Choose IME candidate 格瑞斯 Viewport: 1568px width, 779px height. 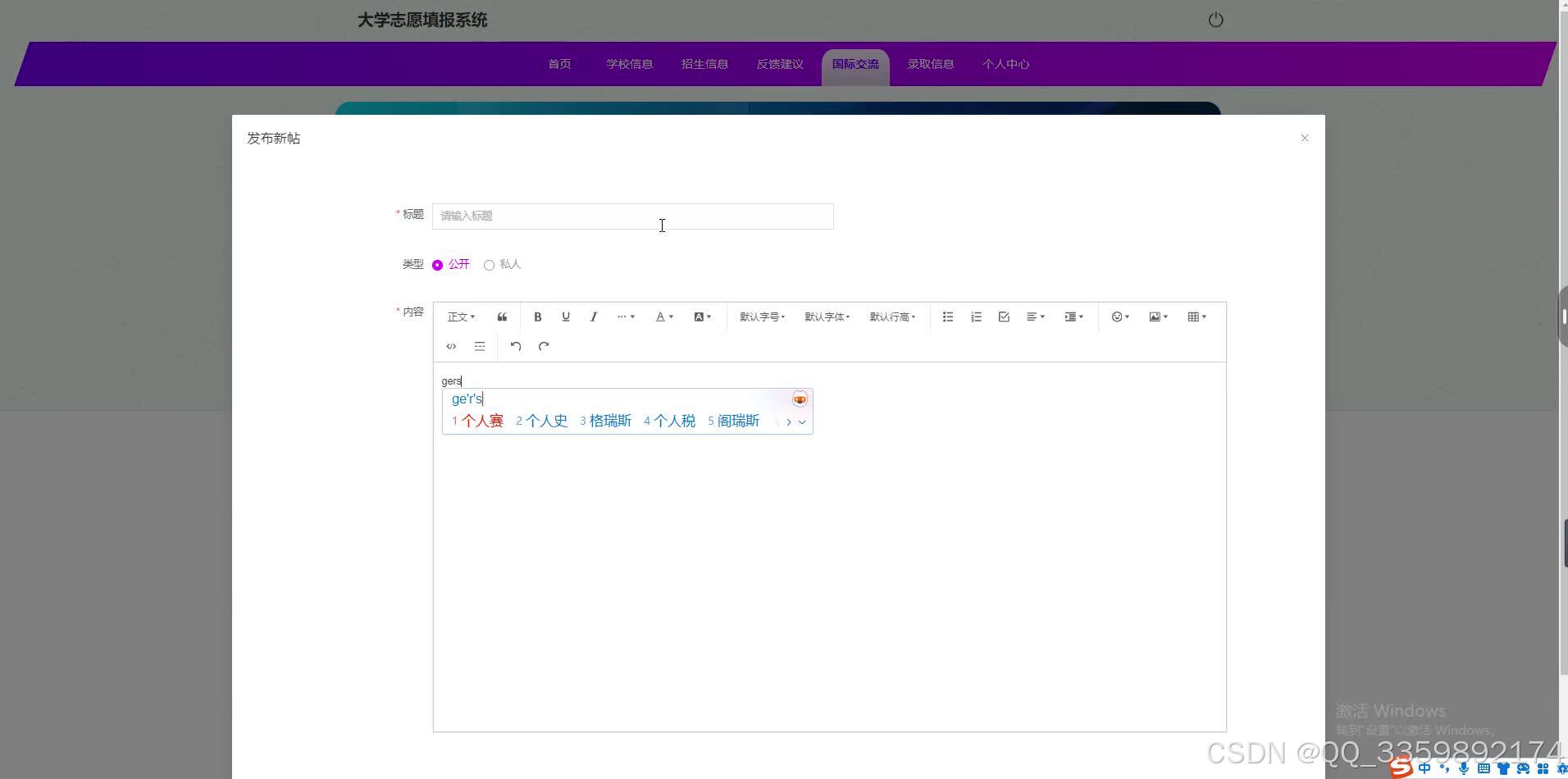pyautogui.click(x=605, y=421)
